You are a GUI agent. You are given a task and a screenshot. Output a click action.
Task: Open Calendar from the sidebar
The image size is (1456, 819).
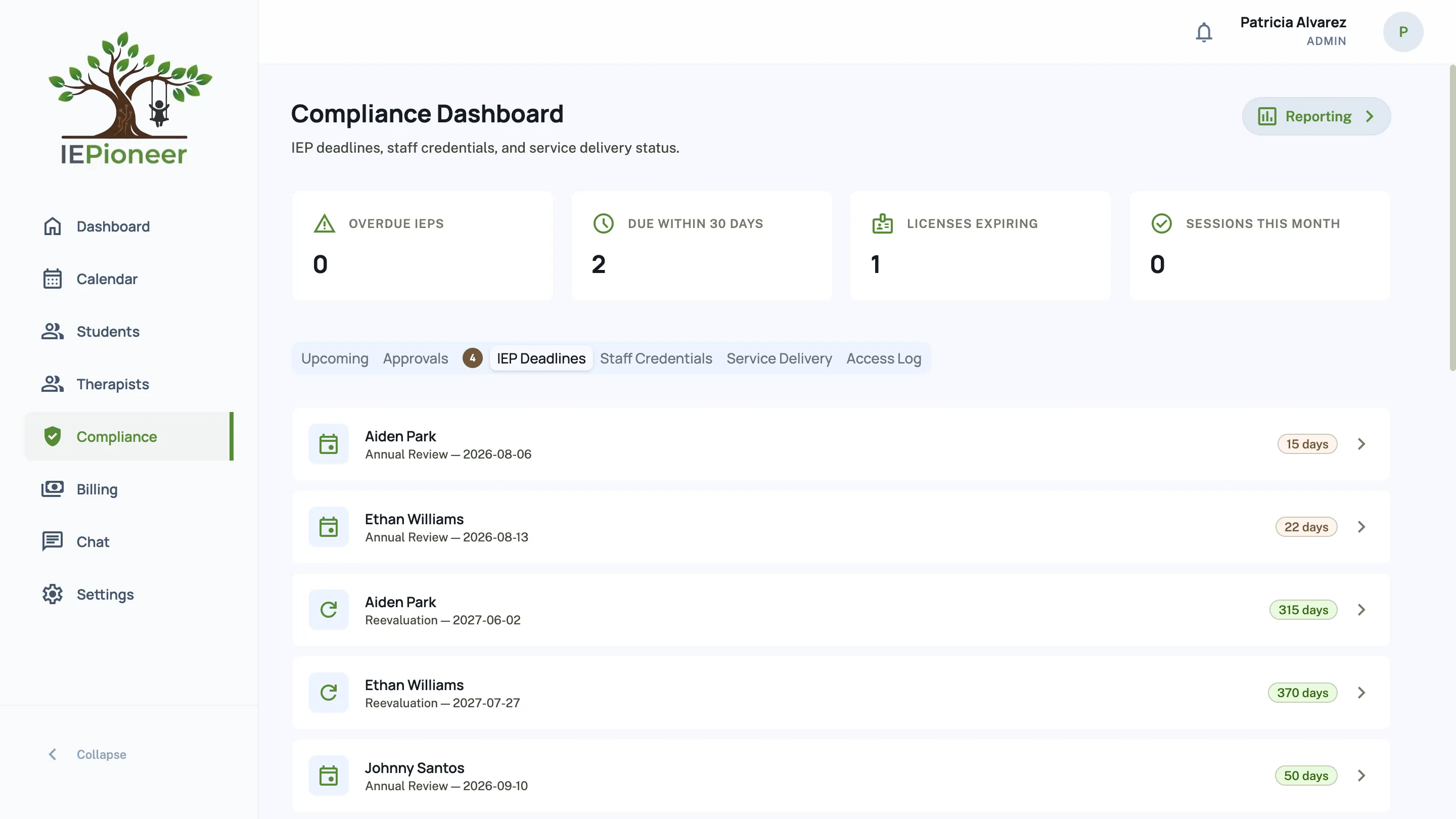click(129, 279)
